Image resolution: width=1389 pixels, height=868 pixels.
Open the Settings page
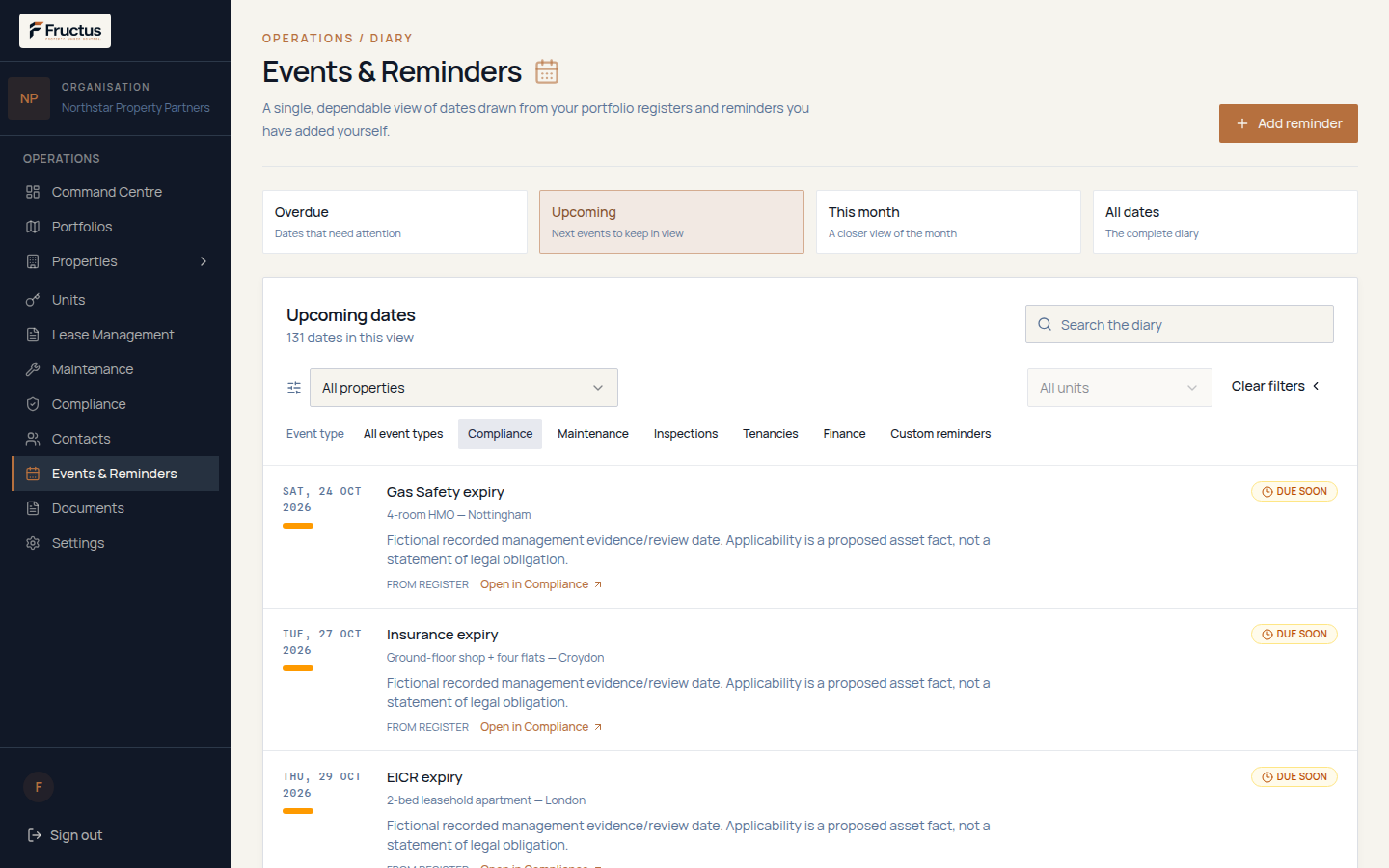[115, 543]
